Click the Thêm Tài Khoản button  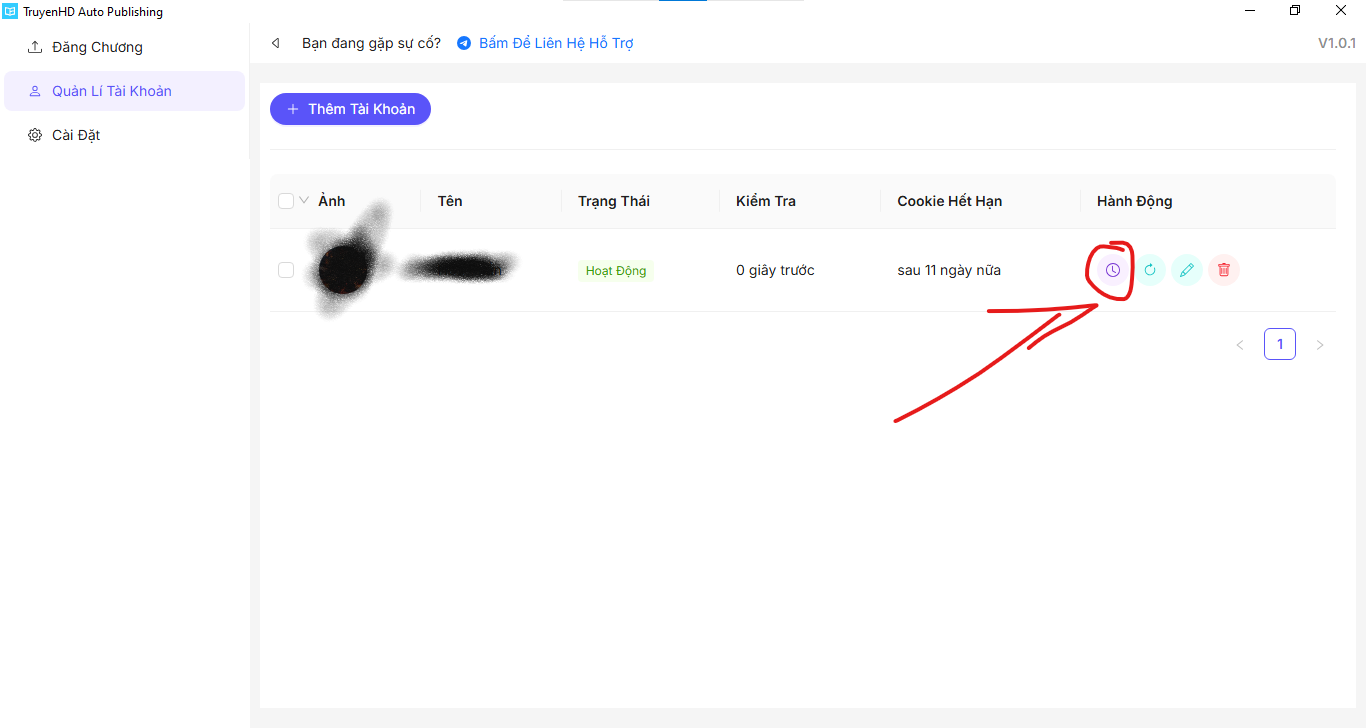click(350, 109)
